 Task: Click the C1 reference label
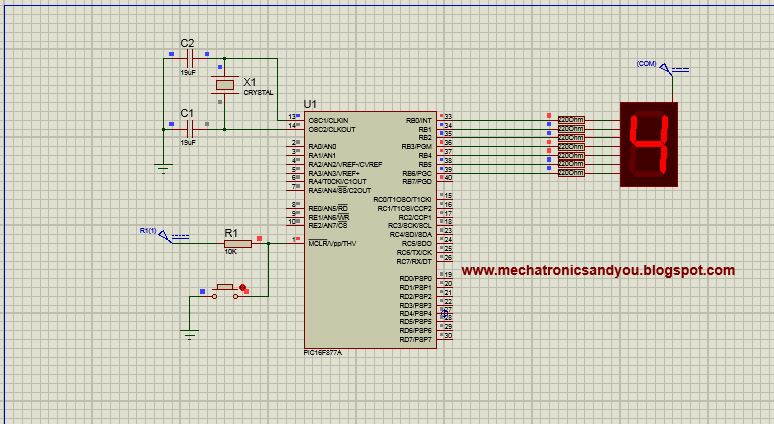tap(187, 114)
